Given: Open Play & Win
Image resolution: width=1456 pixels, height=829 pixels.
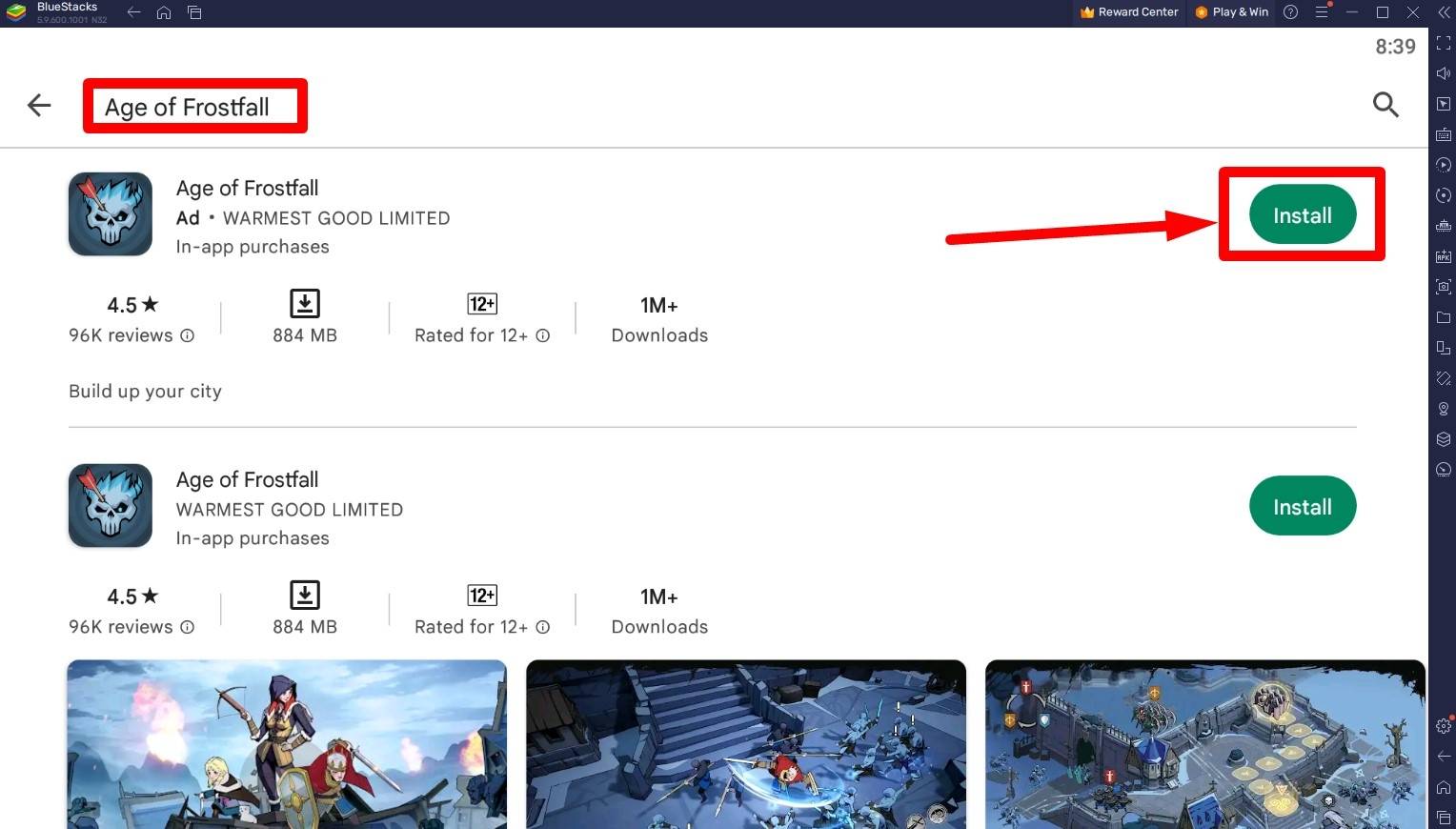Looking at the screenshot, I should (1232, 12).
